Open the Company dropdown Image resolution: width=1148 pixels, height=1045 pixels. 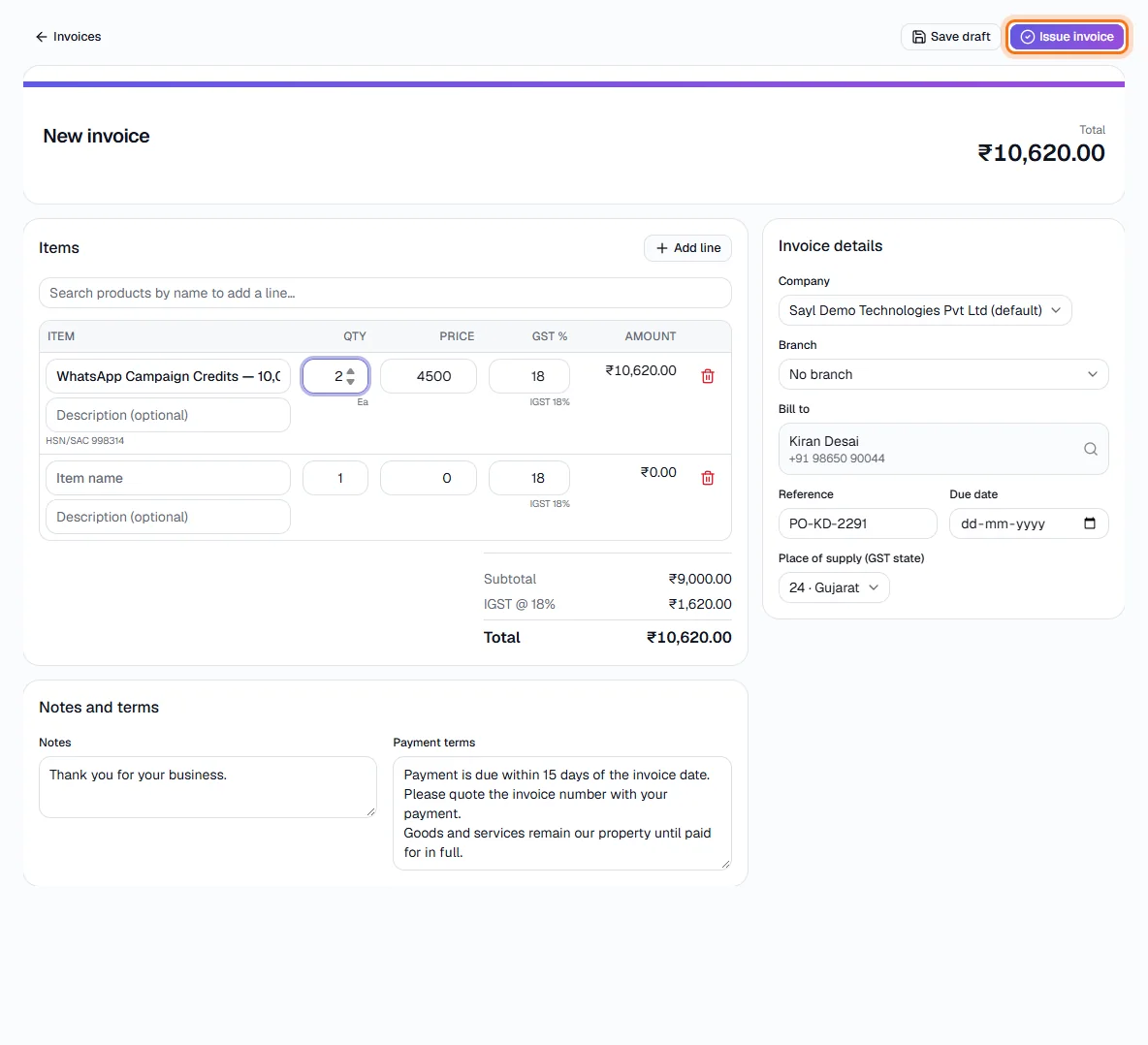click(925, 310)
